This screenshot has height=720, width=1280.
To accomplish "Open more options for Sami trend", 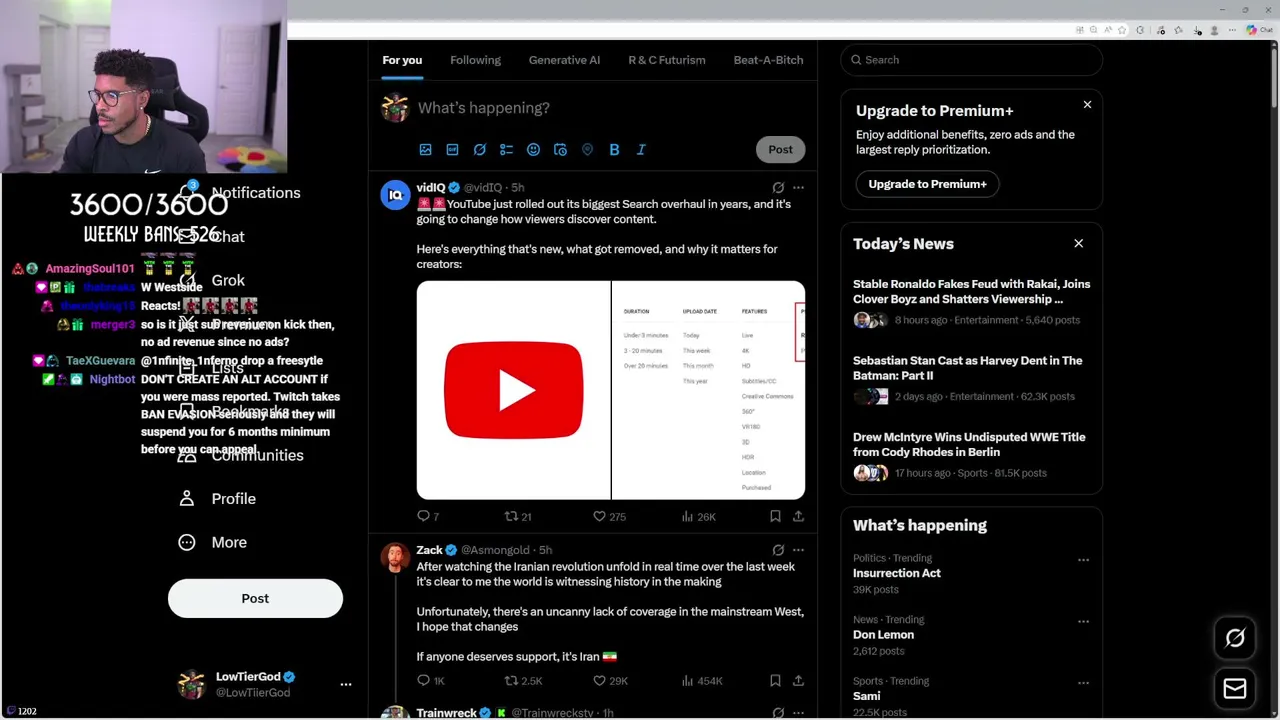I will point(1083,682).
